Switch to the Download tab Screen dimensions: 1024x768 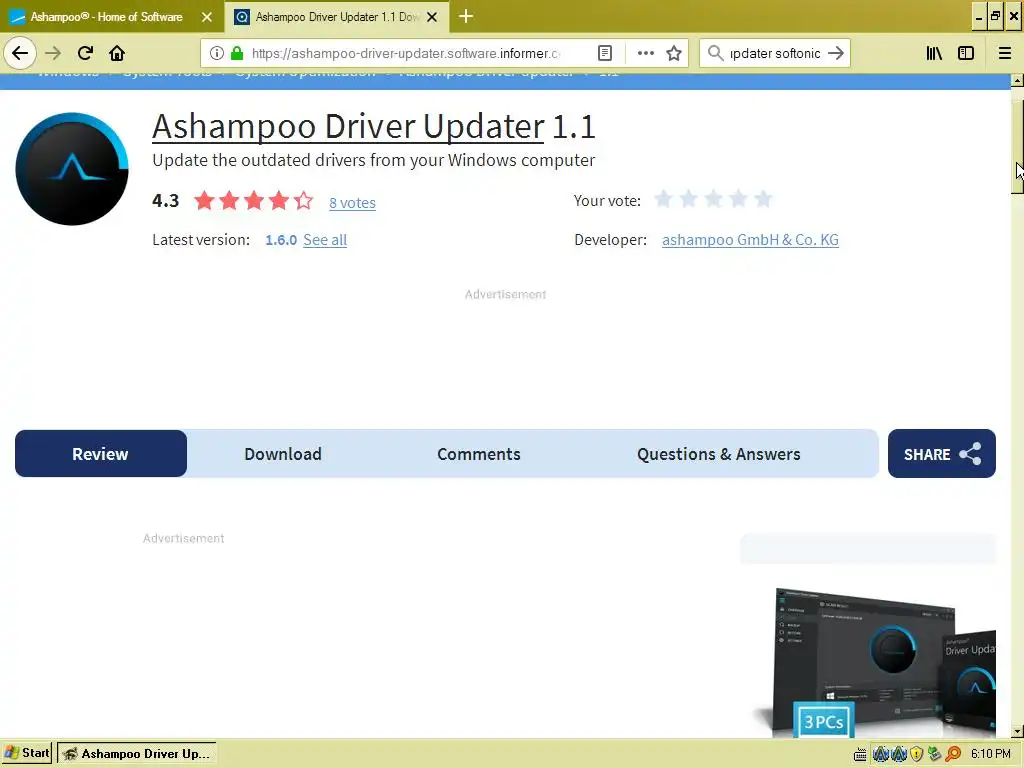pyautogui.click(x=283, y=454)
